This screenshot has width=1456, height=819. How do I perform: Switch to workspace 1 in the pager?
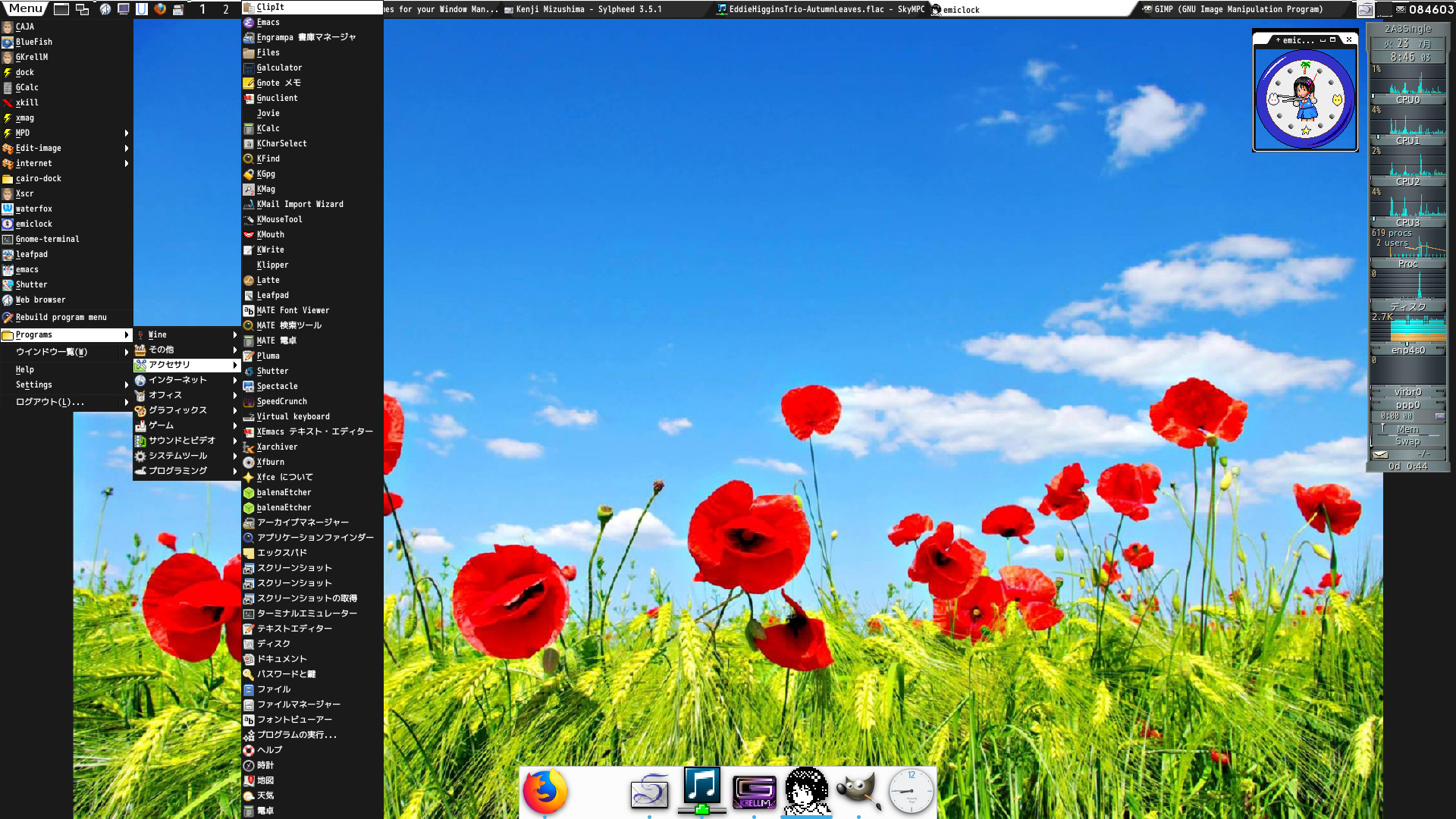coord(202,9)
